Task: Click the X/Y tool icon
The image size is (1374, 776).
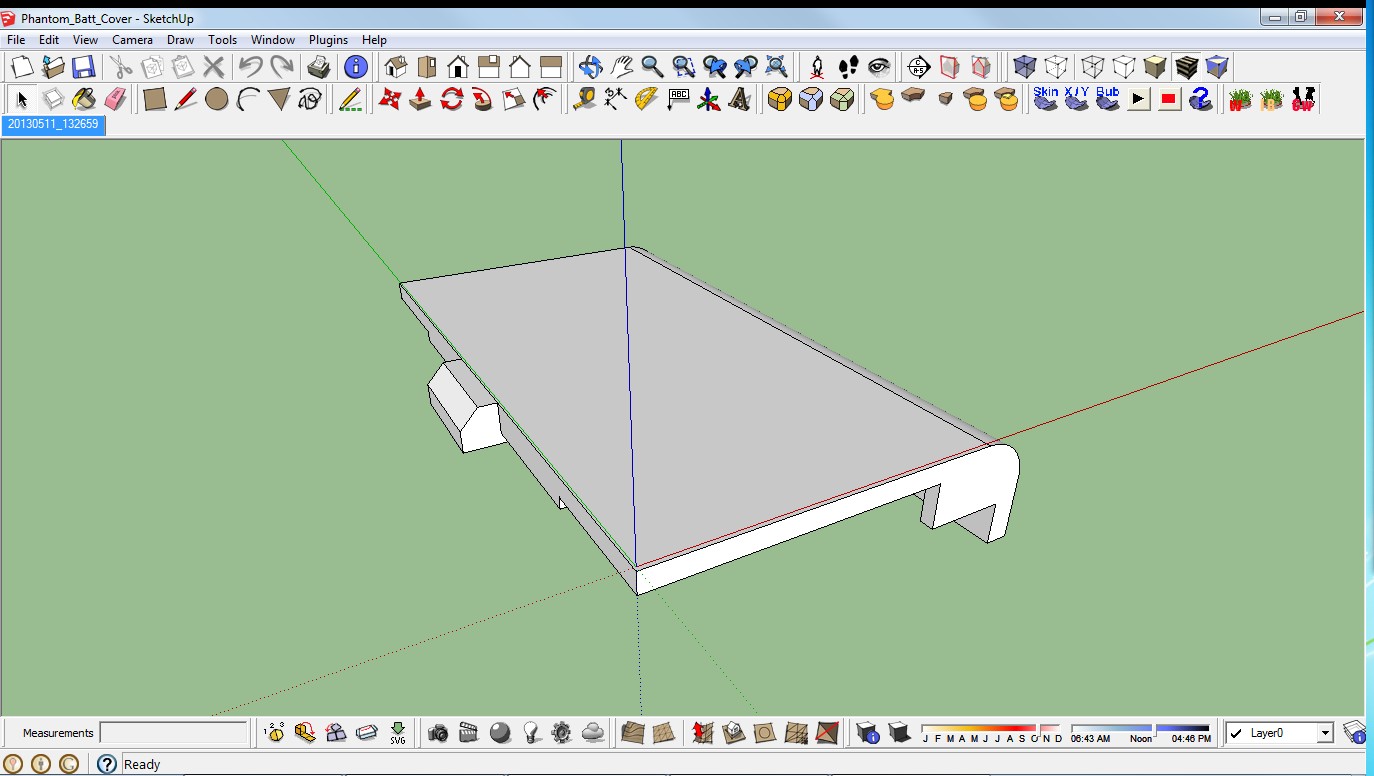Action: pyautogui.click(x=1077, y=99)
